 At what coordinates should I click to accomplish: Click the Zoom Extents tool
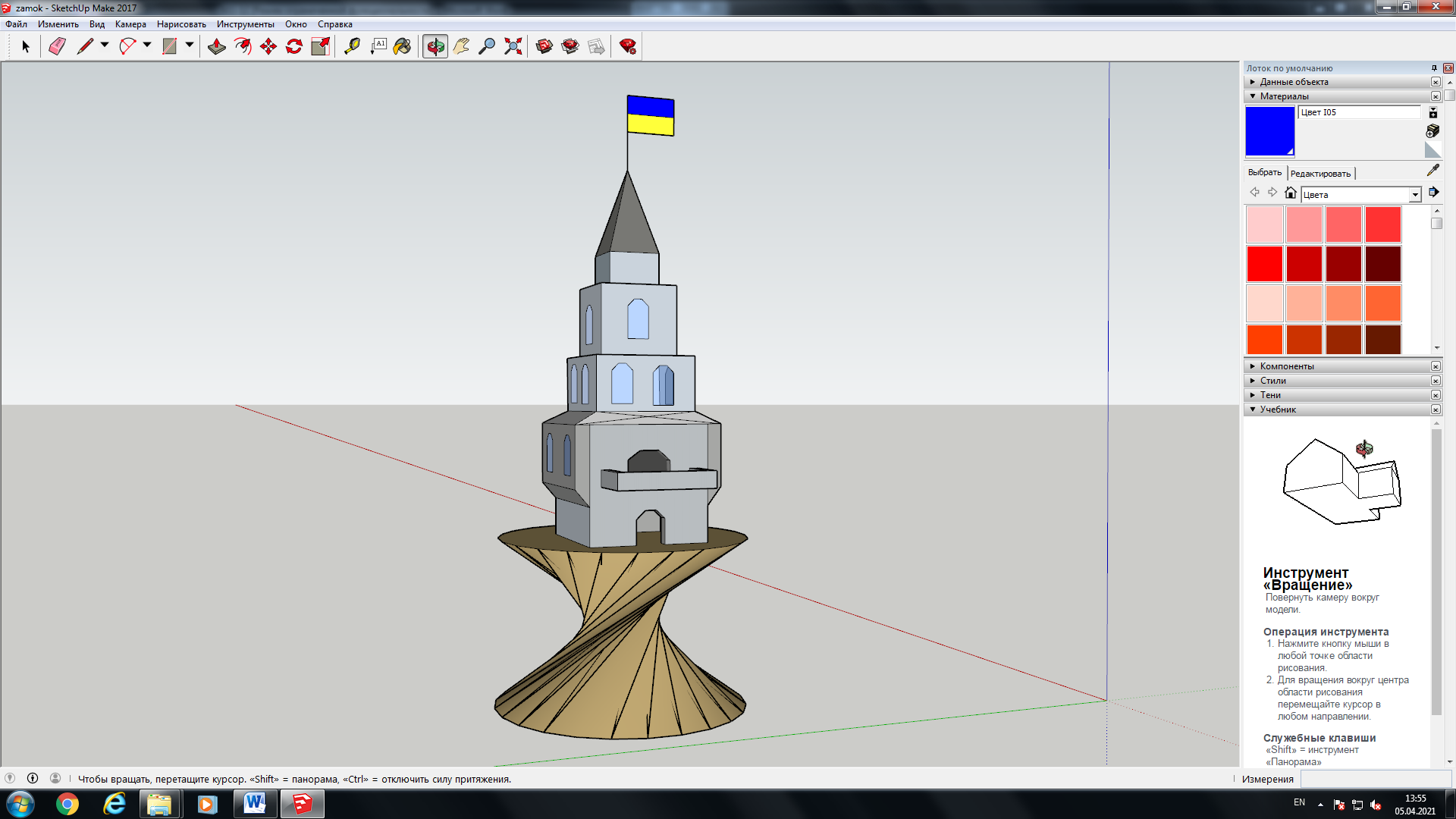[513, 47]
